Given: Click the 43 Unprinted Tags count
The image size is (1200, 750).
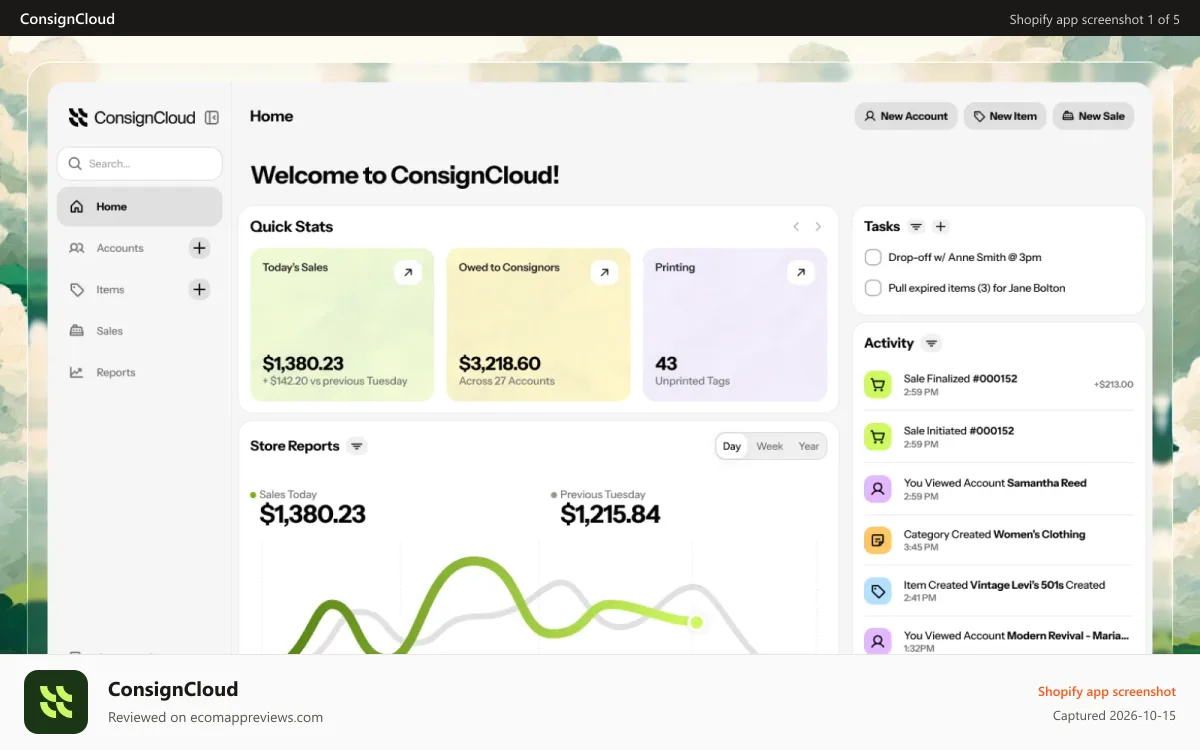Looking at the screenshot, I should click(666, 364).
